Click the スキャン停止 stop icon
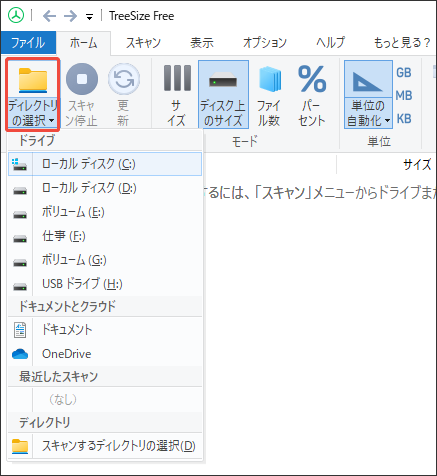The image size is (437, 476). pos(82,79)
